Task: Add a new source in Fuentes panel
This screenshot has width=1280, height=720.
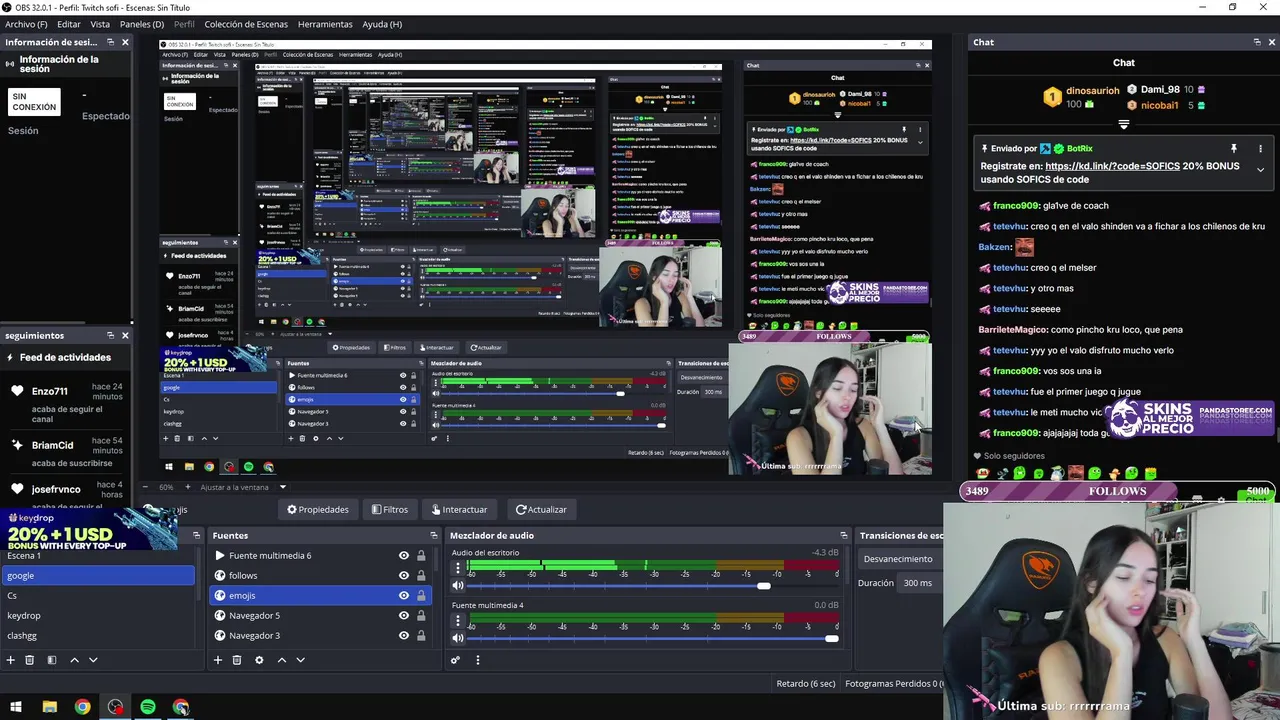Action: point(217,660)
